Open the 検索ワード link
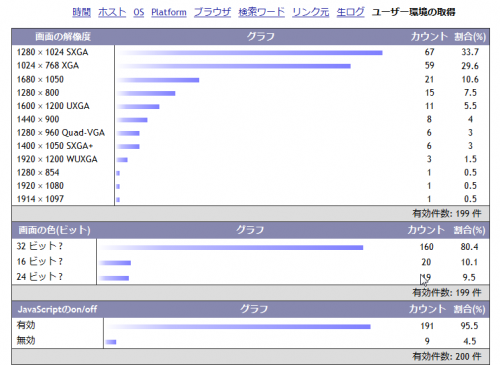The width and height of the screenshot is (500, 365). pos(261,12)
